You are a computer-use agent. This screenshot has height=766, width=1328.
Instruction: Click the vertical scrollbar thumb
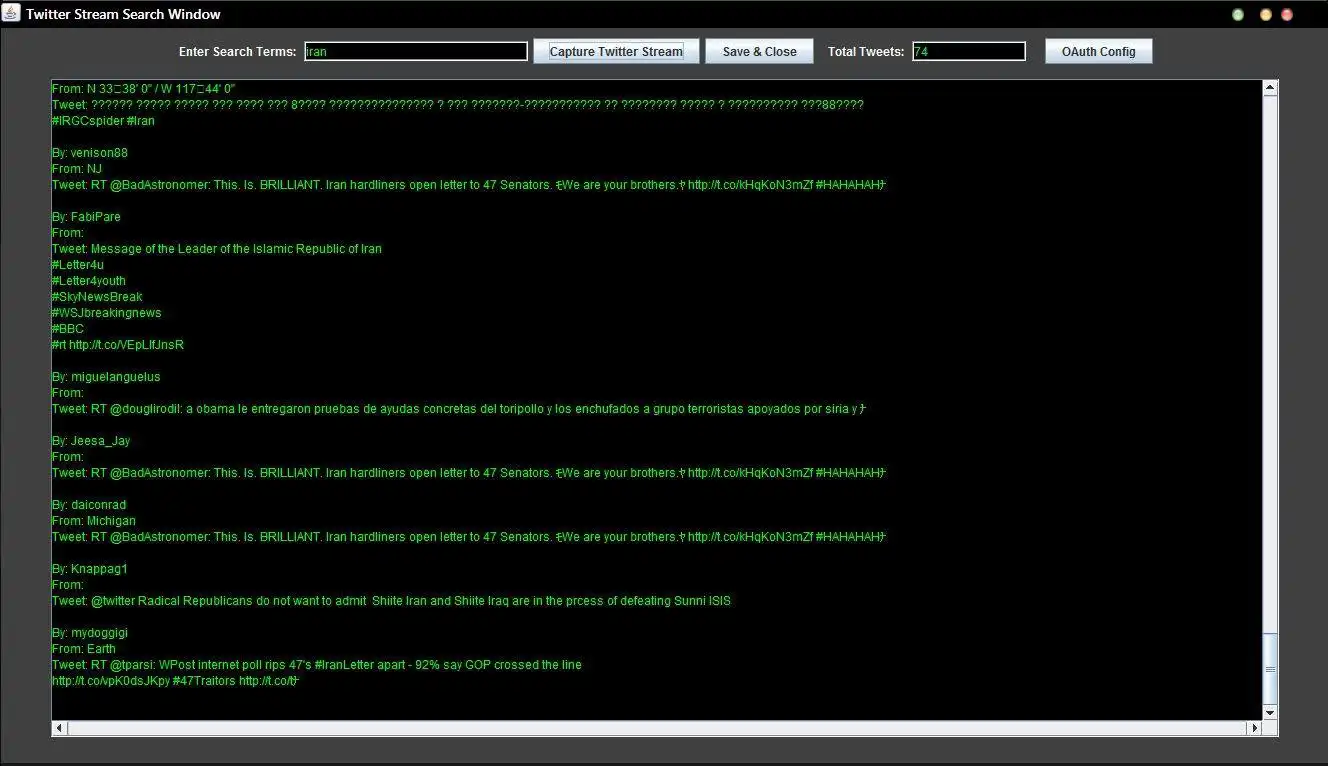[1270, 669]
